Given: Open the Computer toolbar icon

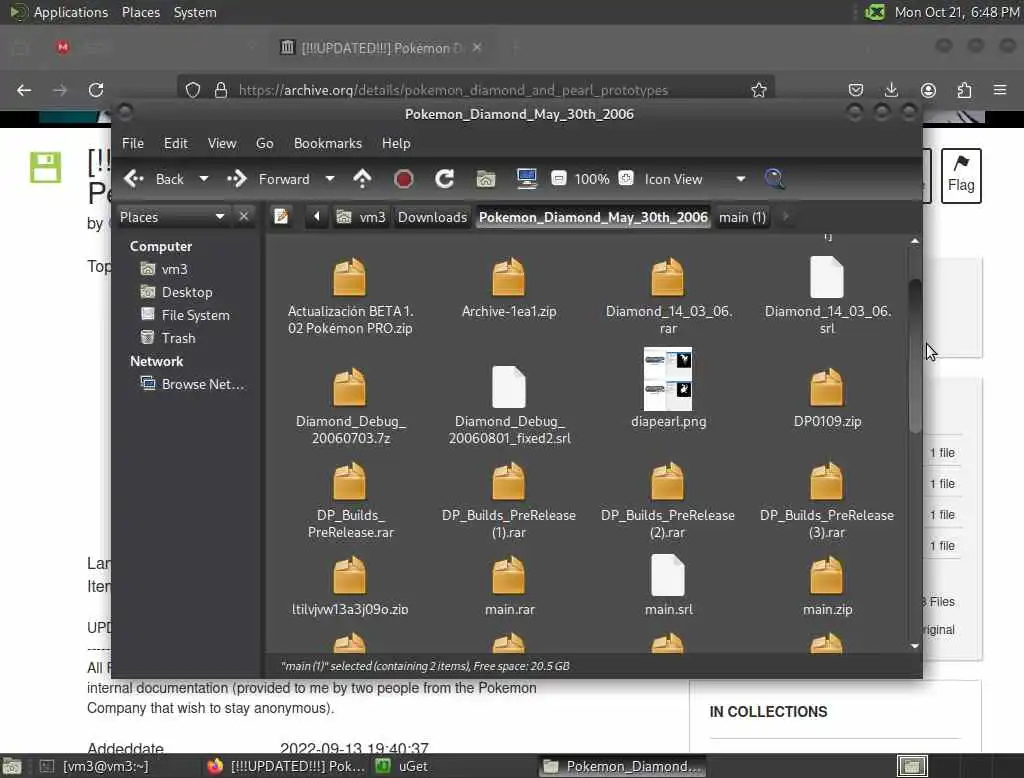Looking at the screenshot, I should point(526,179).
